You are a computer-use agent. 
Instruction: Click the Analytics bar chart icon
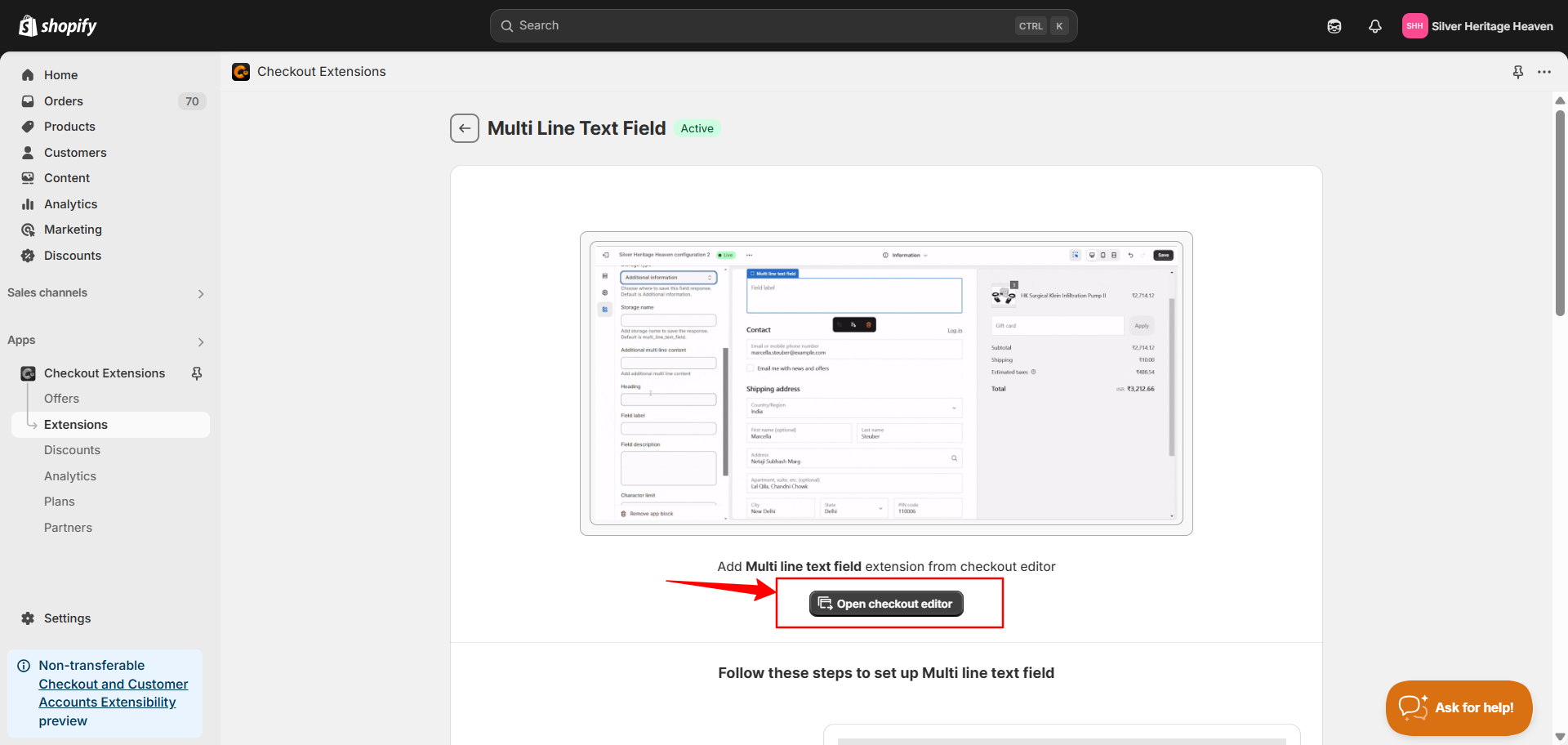(x=28, y=204)
